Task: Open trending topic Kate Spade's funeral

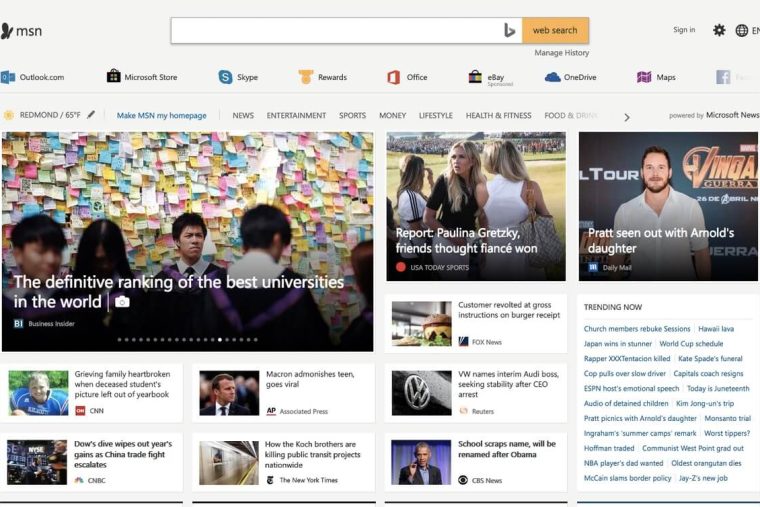Action: (710, 359)
